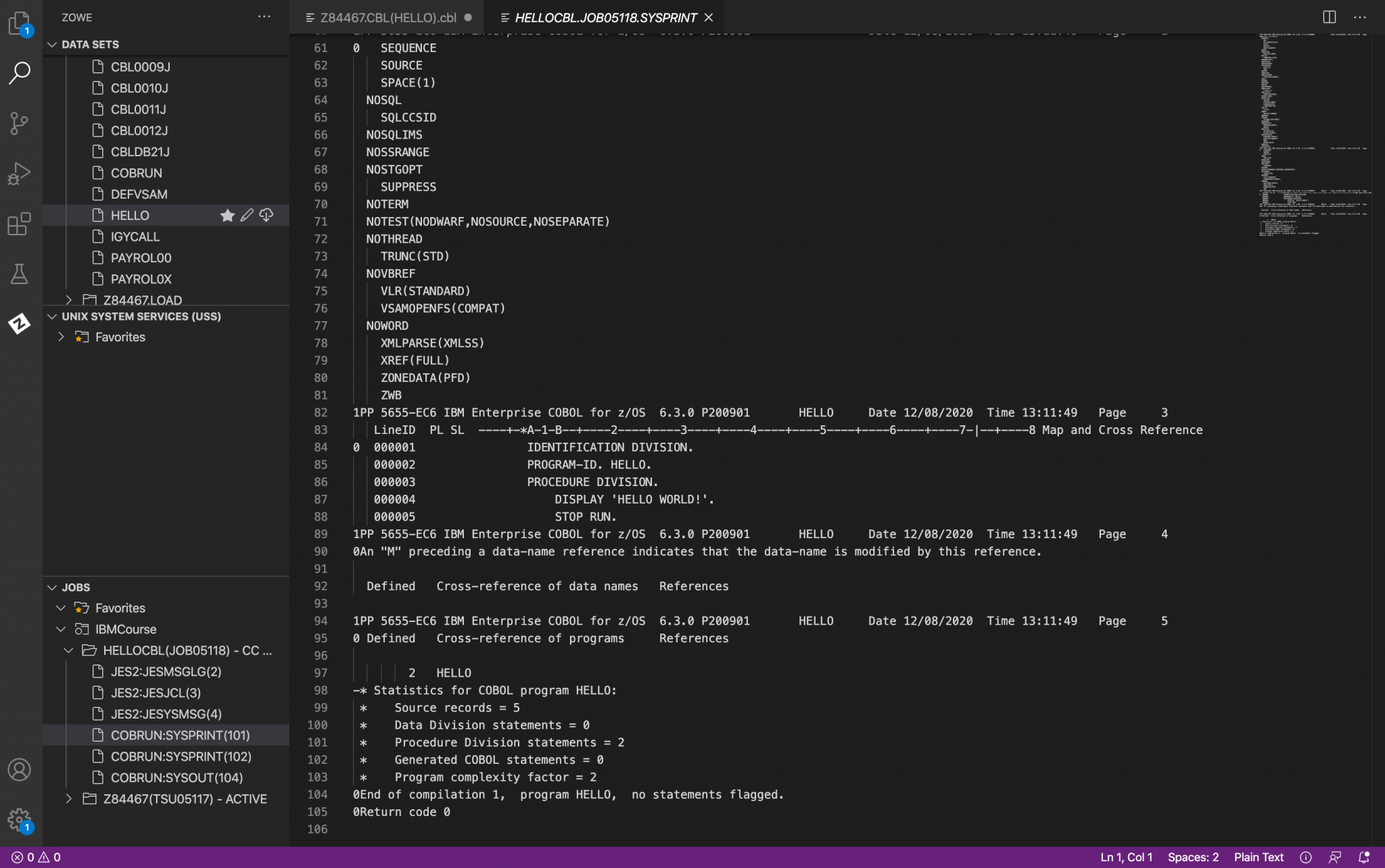Open the Source Control view
The image size is (1385, 868).
[x=18, y=123]
